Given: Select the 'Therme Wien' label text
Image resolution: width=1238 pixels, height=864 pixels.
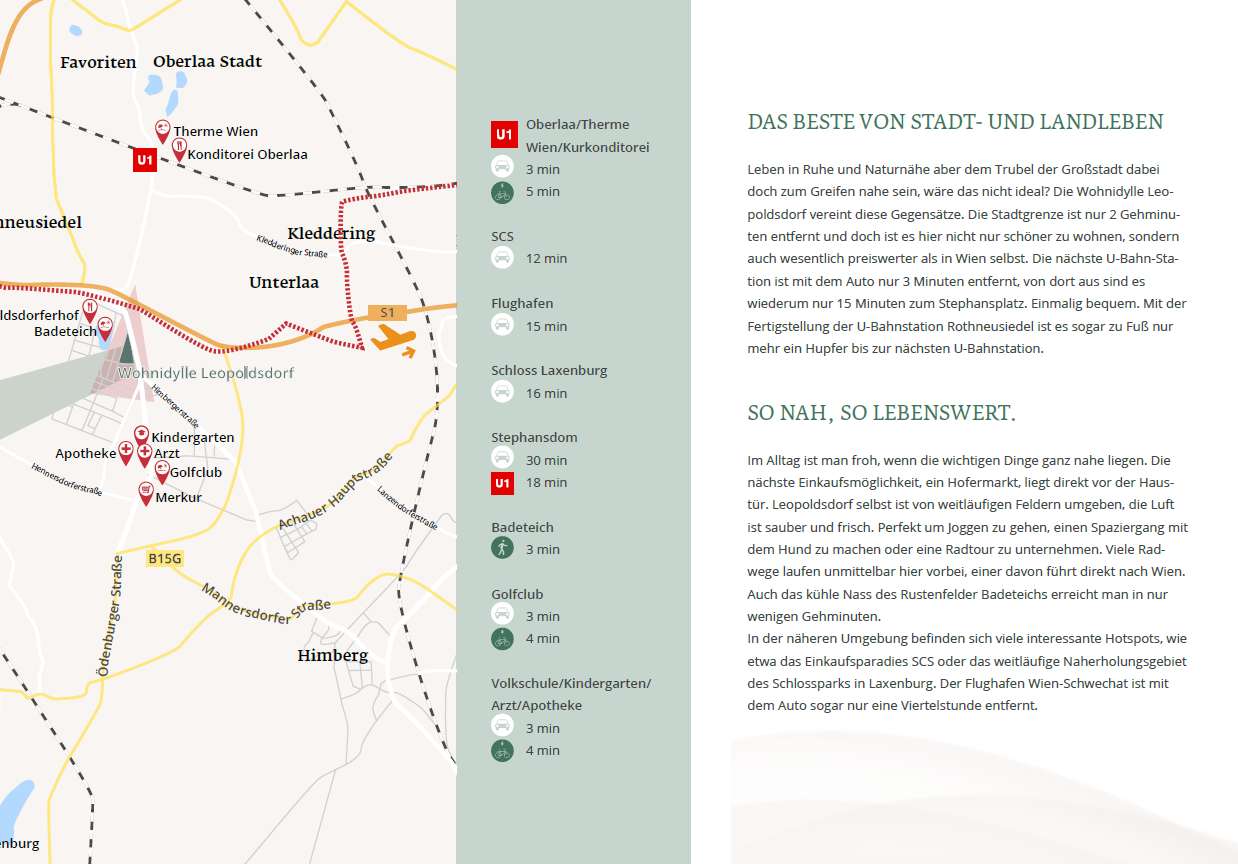Looking at the screenshot, I should [216, 131].
